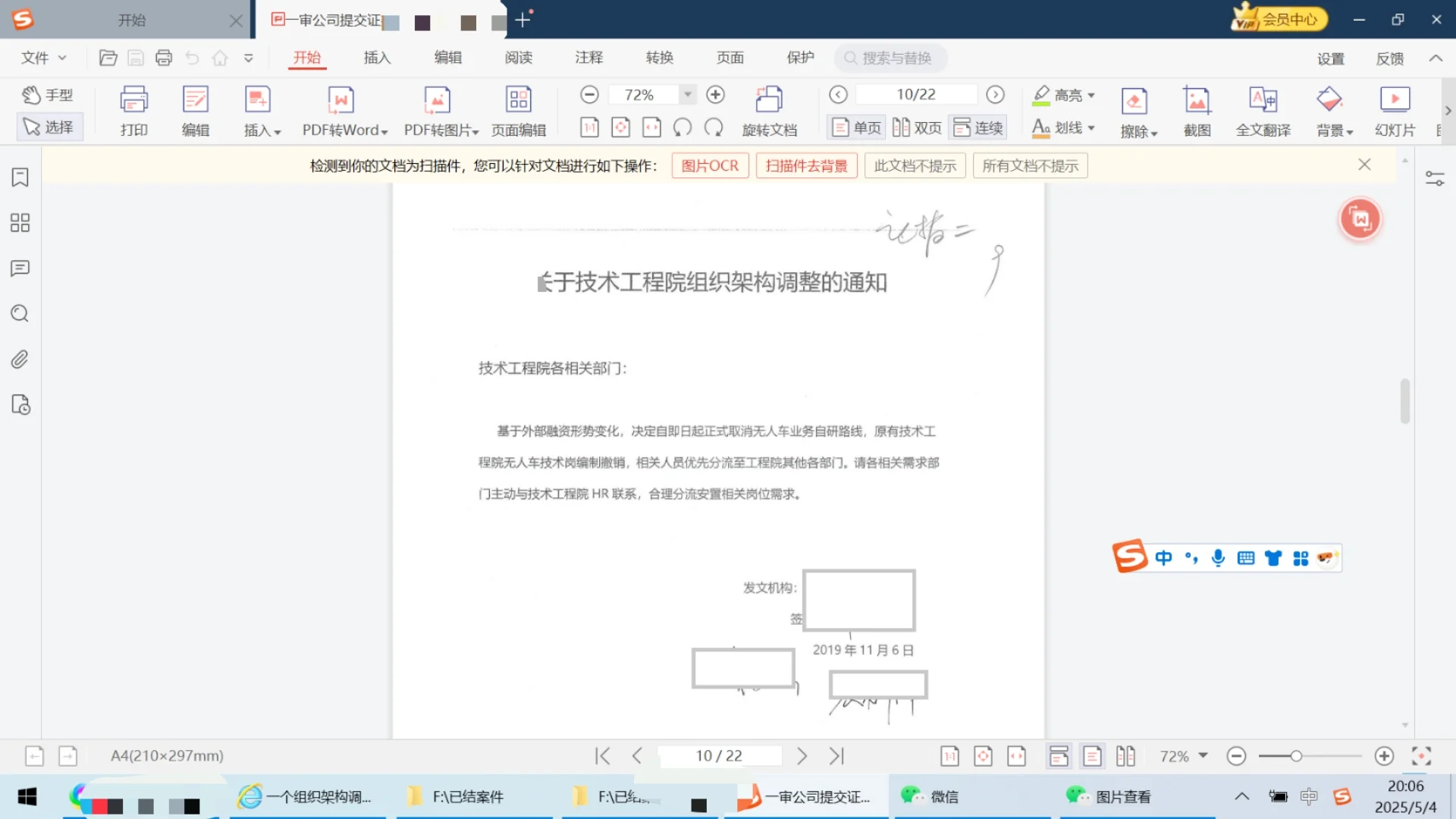This screenshot has width=1456, height=819.
Task: Open the PDF to Word conversion tool
Action: (340, 110)
